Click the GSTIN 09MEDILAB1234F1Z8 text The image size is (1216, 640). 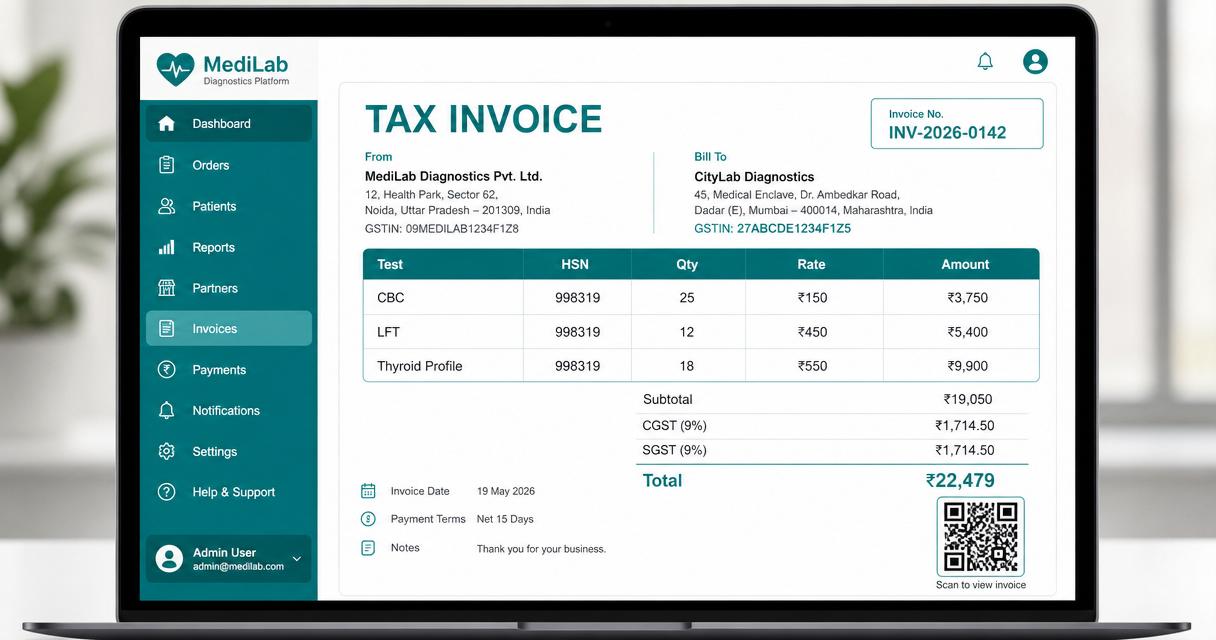[x=442, y=228]
